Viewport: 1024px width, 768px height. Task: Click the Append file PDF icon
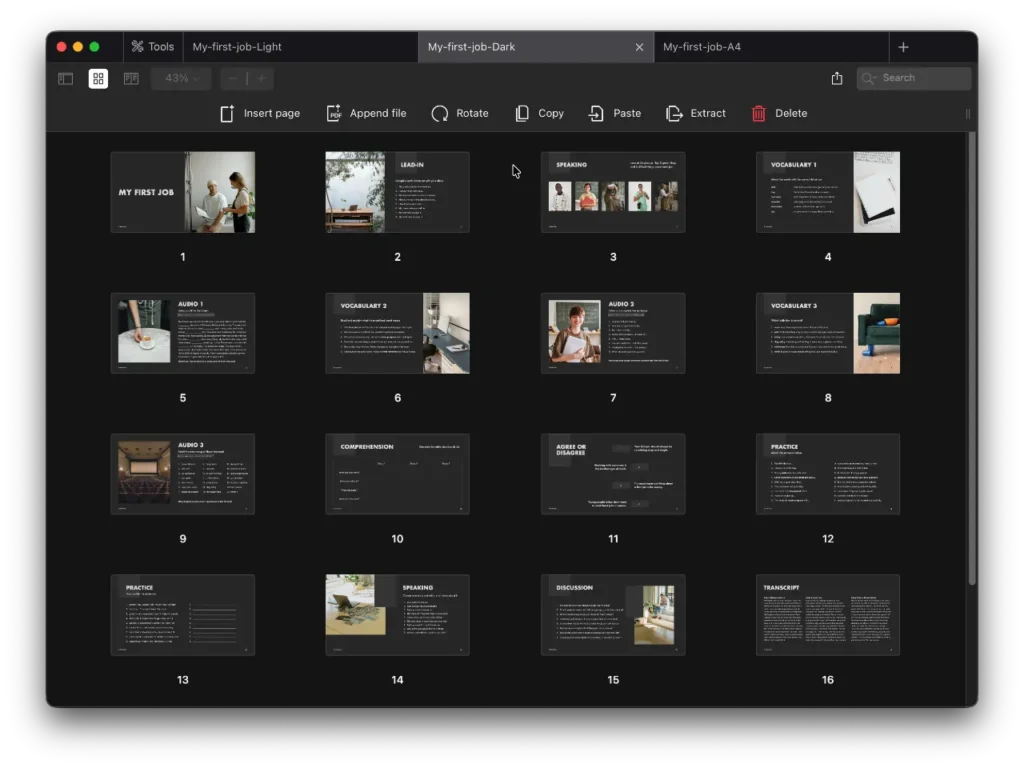(x=334, y=113)
